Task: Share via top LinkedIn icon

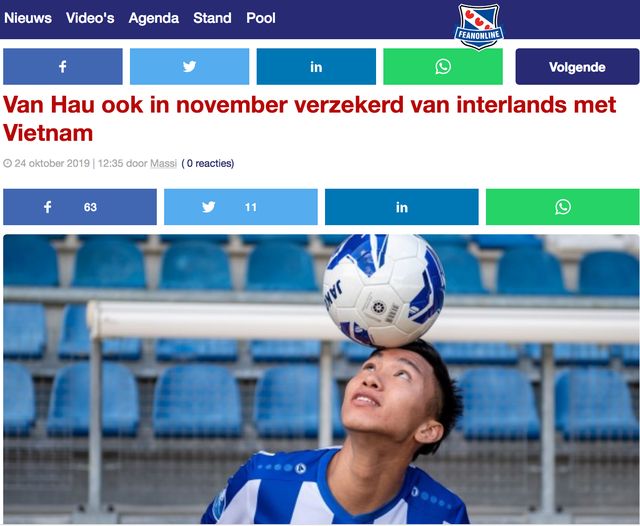Action: tap(316, 67)
